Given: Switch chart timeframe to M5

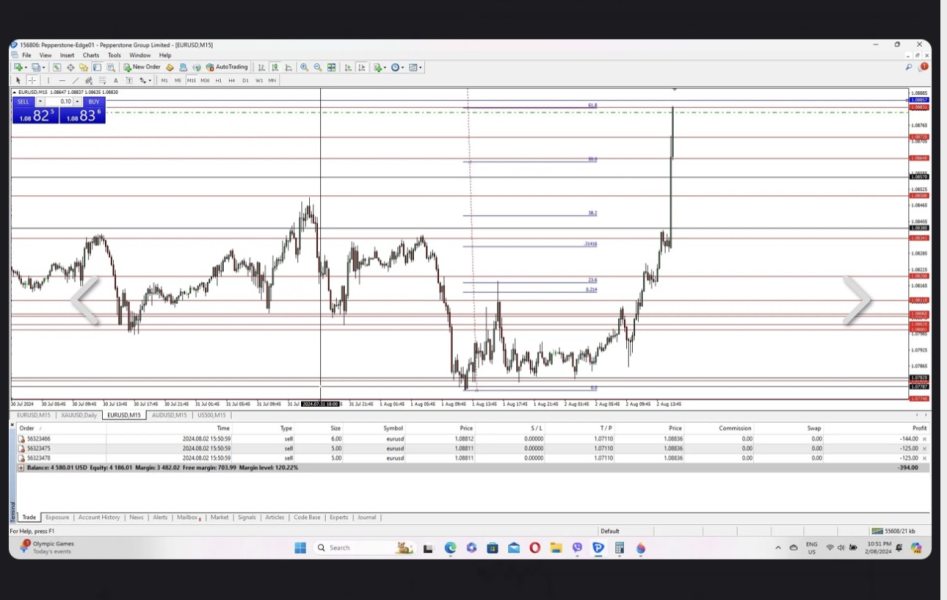Looking at the screenshot, I should (x=178, y=80).
